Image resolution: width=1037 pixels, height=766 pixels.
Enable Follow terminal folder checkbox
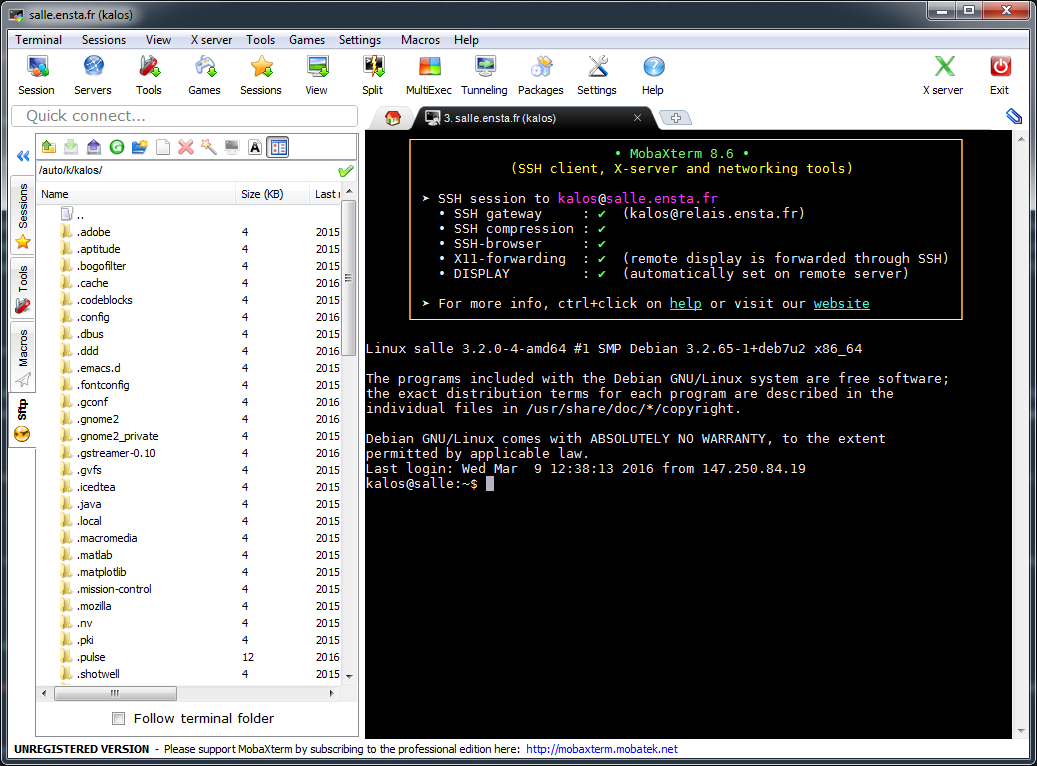coord(118,718)
